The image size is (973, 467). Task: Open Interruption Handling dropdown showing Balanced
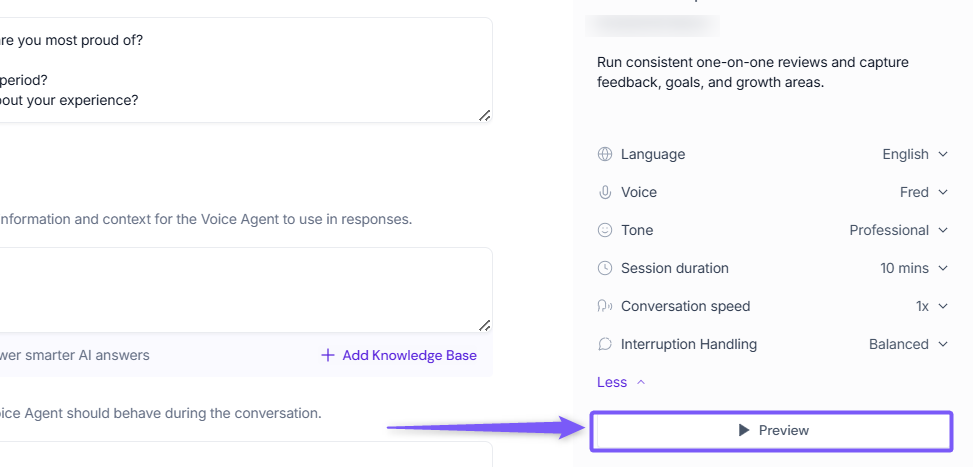coord(907,344)
